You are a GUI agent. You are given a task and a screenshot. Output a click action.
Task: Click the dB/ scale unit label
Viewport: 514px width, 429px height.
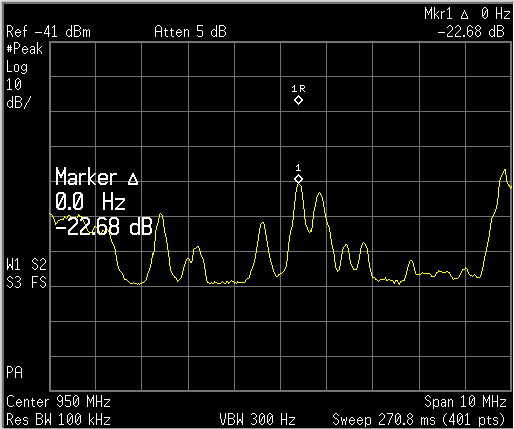(18, 103)
